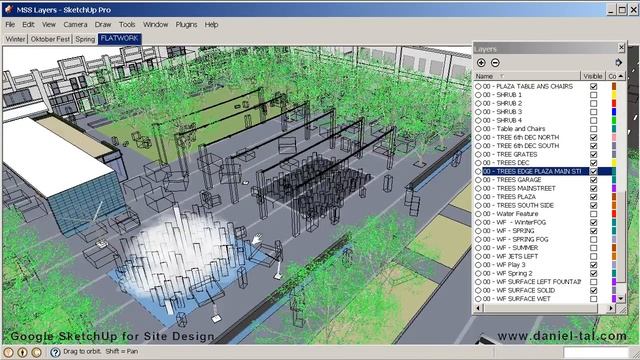Enable the WF - SUMMER layer visibility
Screen dimensions: 640x360
point(593,248)
